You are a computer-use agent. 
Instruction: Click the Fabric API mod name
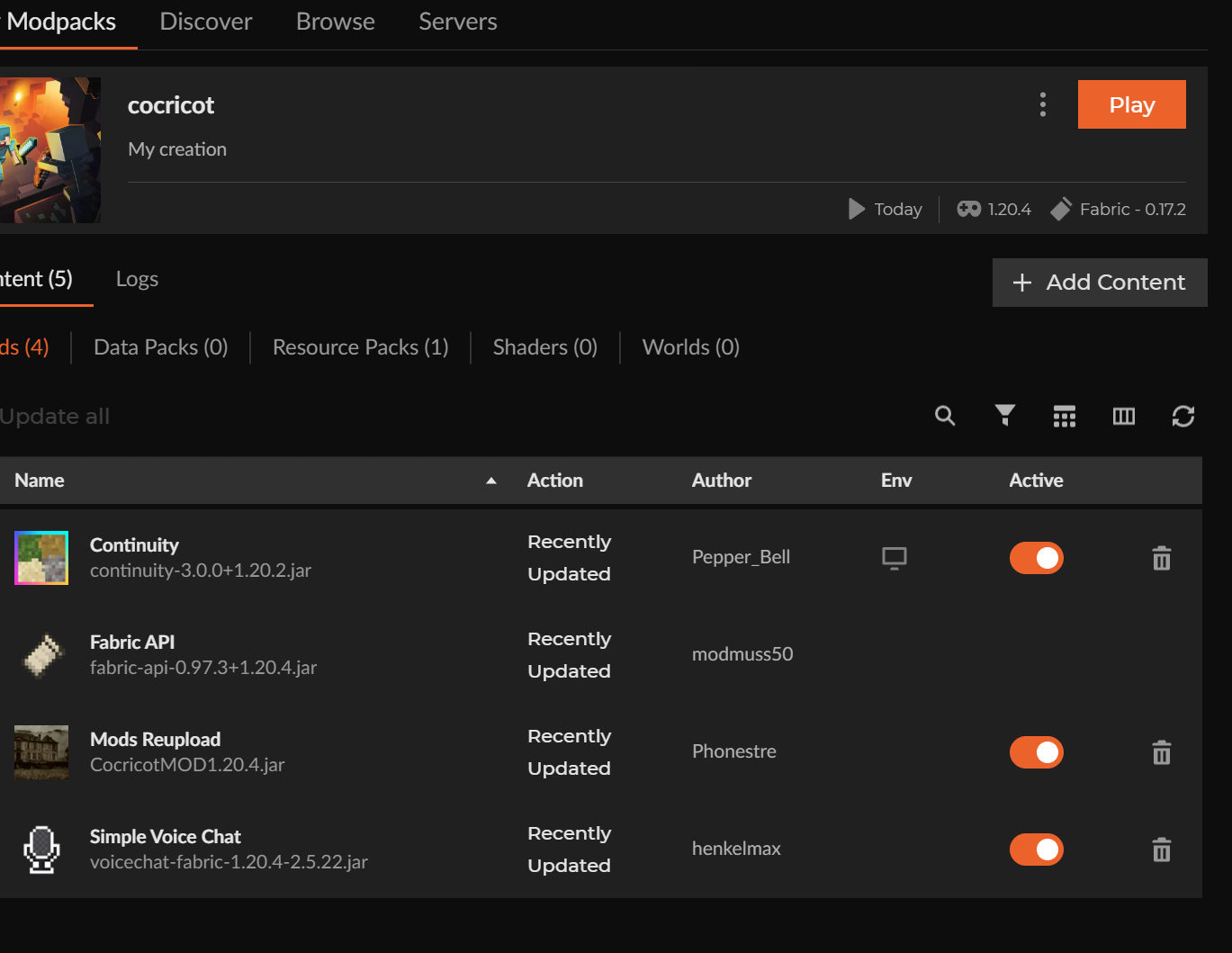pyautogui.click(x=132, y=643)
